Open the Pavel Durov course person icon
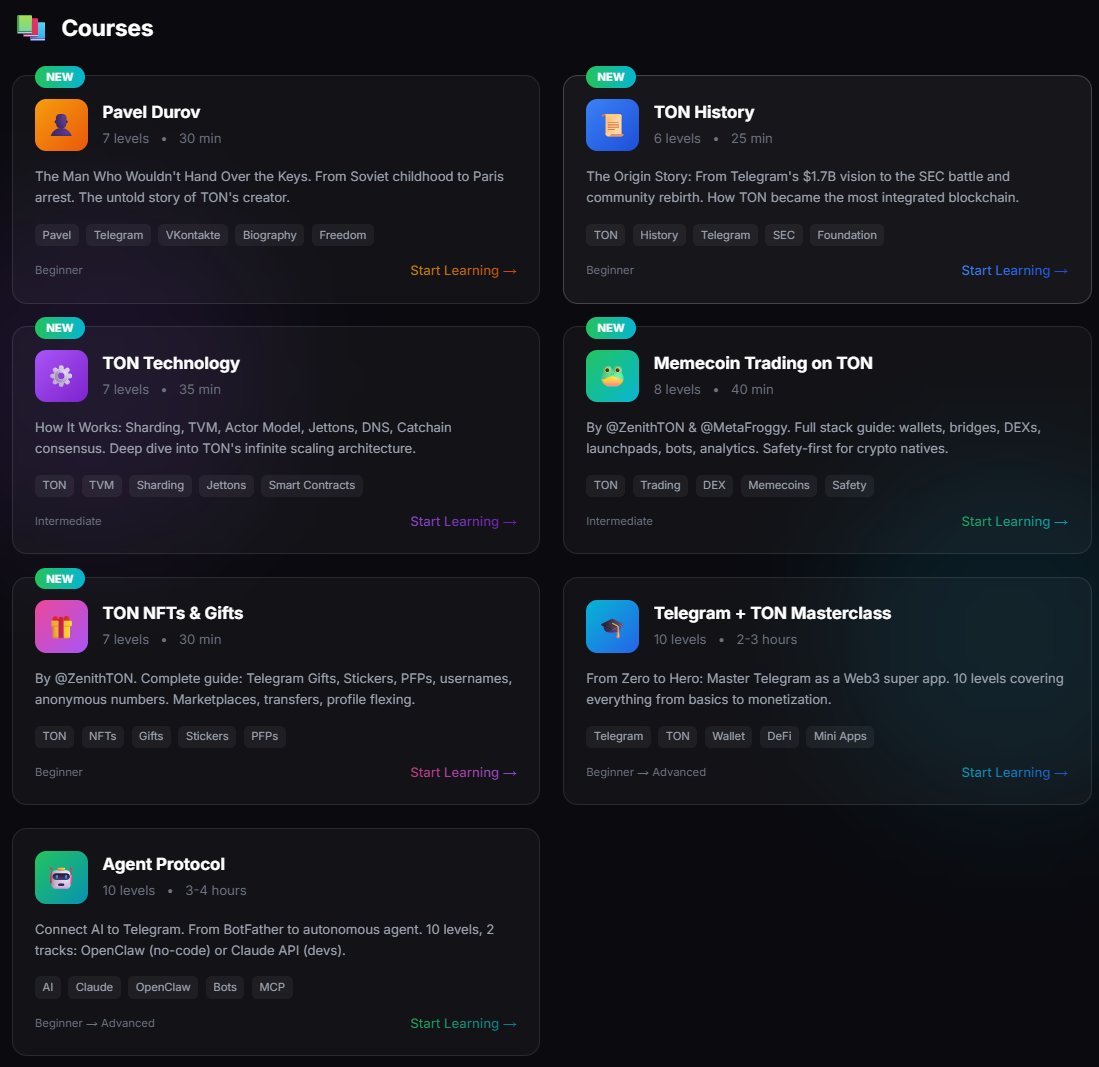Screen dimensions: 1099x1067 [x=62, y=125]
